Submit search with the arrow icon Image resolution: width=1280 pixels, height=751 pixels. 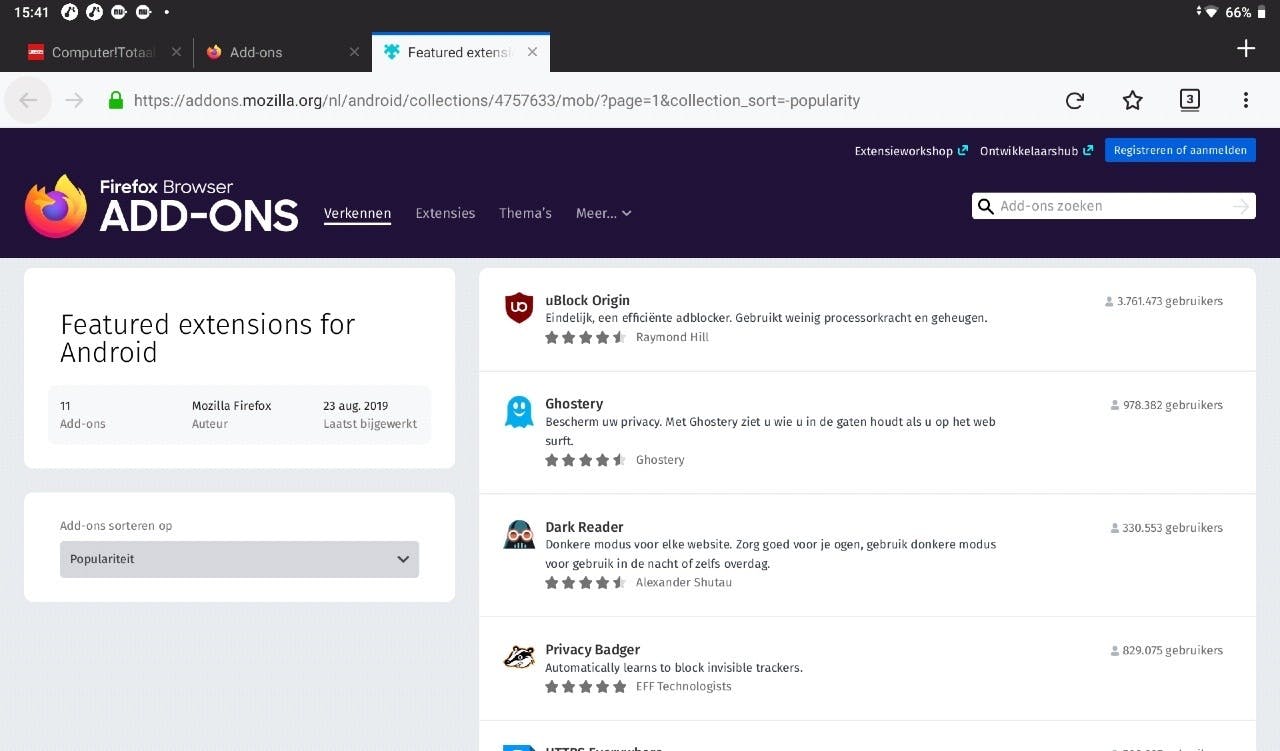point(1241,206)
